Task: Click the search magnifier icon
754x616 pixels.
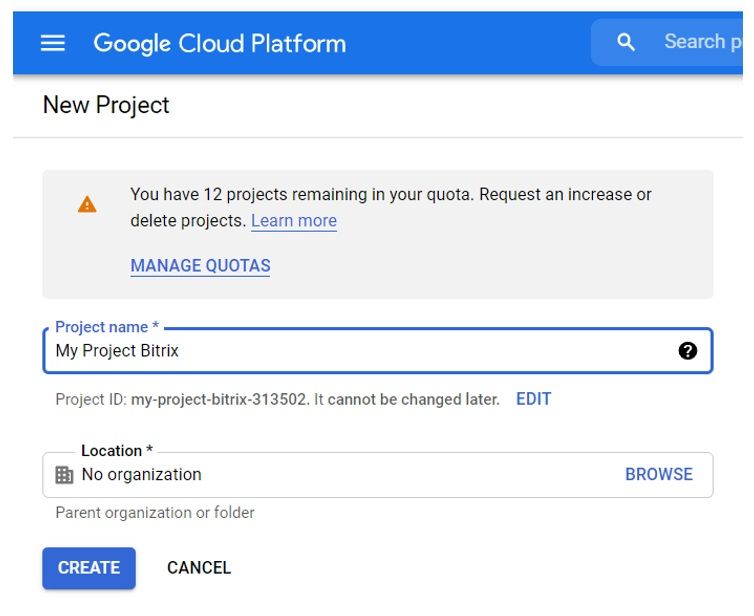Action: point(626,42)
